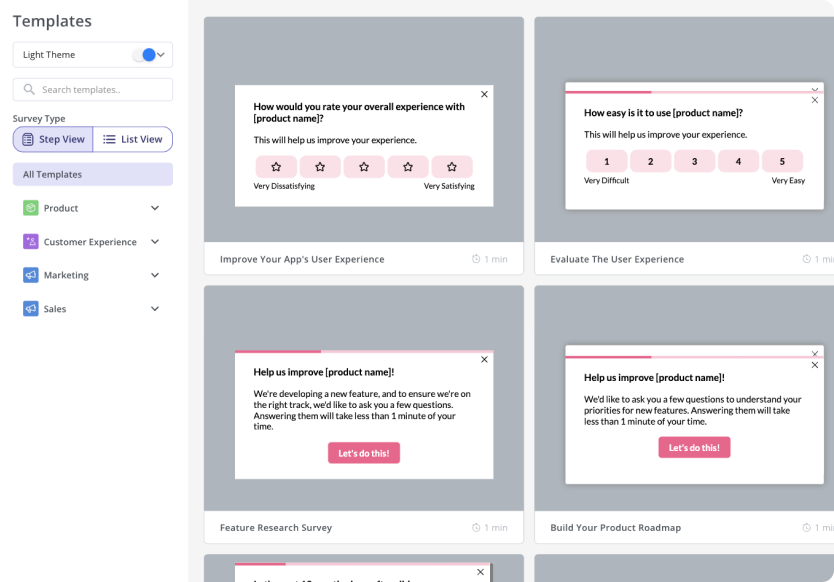Switch to Step View mode
This screenshot has height=582, width=834.
[52, 139]
